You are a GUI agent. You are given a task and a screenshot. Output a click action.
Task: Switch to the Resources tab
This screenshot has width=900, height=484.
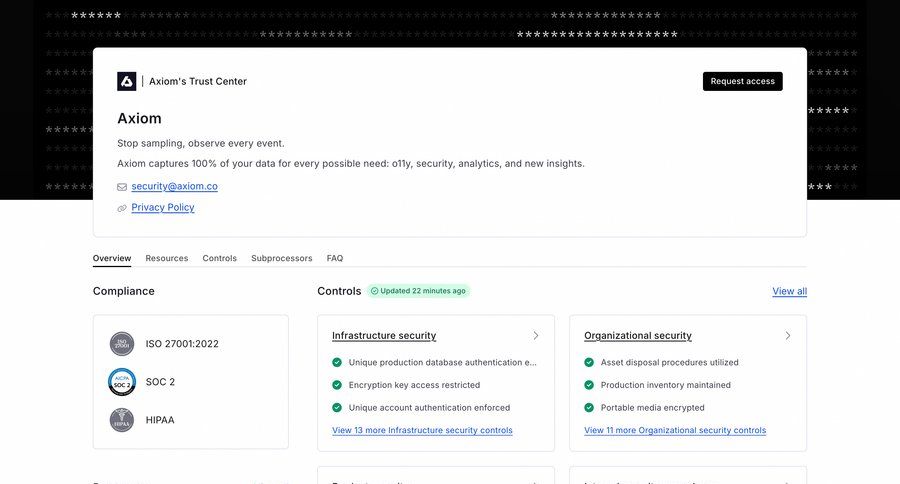pyautogui.click(x=166, y=258)
